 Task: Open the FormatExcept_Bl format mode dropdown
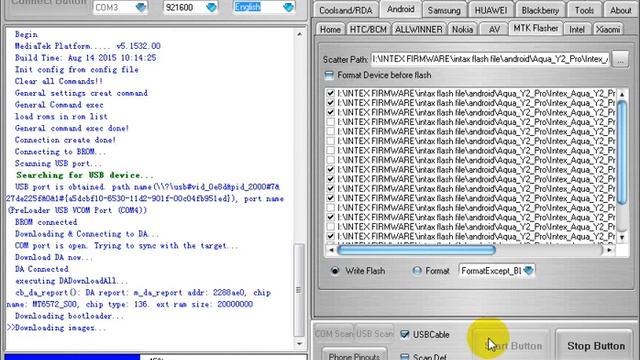coord(528,271)
